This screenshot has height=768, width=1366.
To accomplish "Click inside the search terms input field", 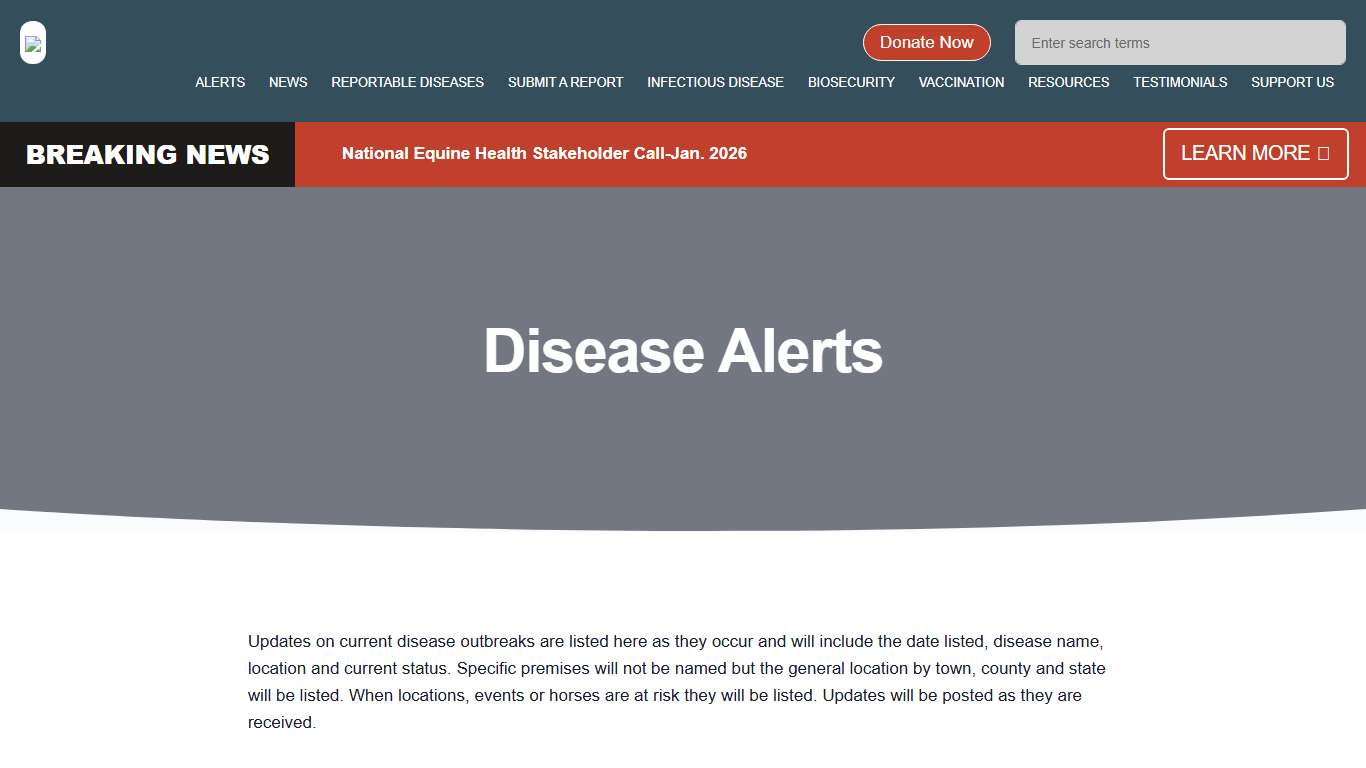I will tap(1179, 43).
